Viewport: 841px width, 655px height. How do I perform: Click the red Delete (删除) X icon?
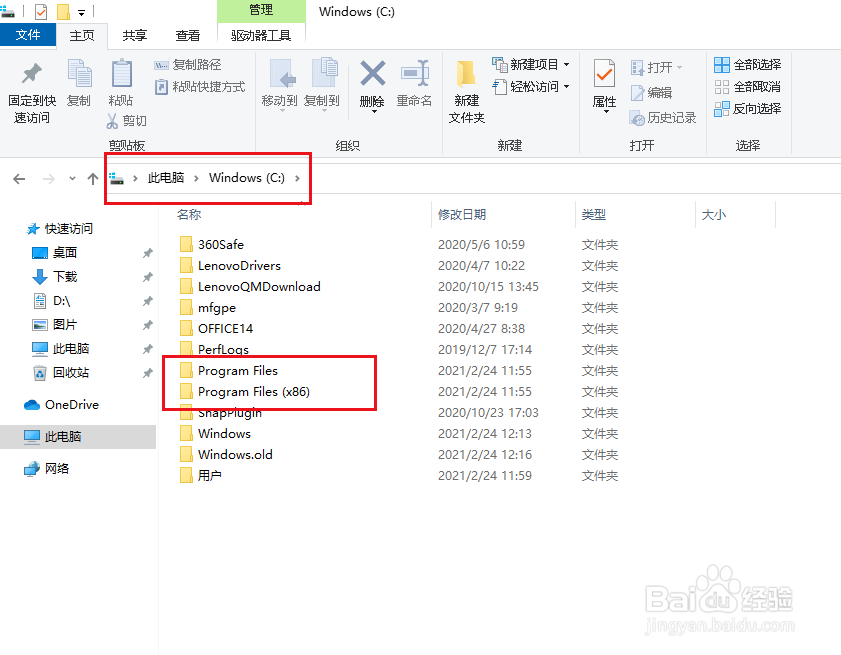(373, 73)
